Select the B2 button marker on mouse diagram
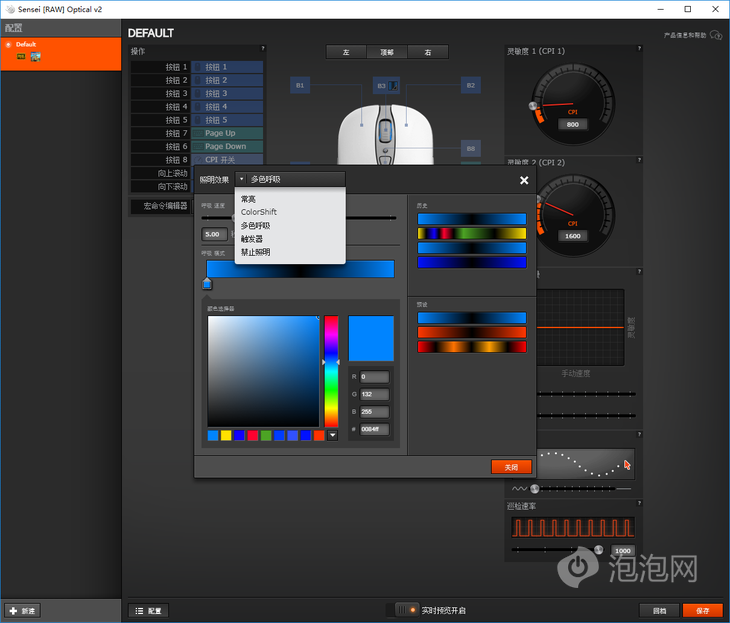 click(x=471, y=85)
